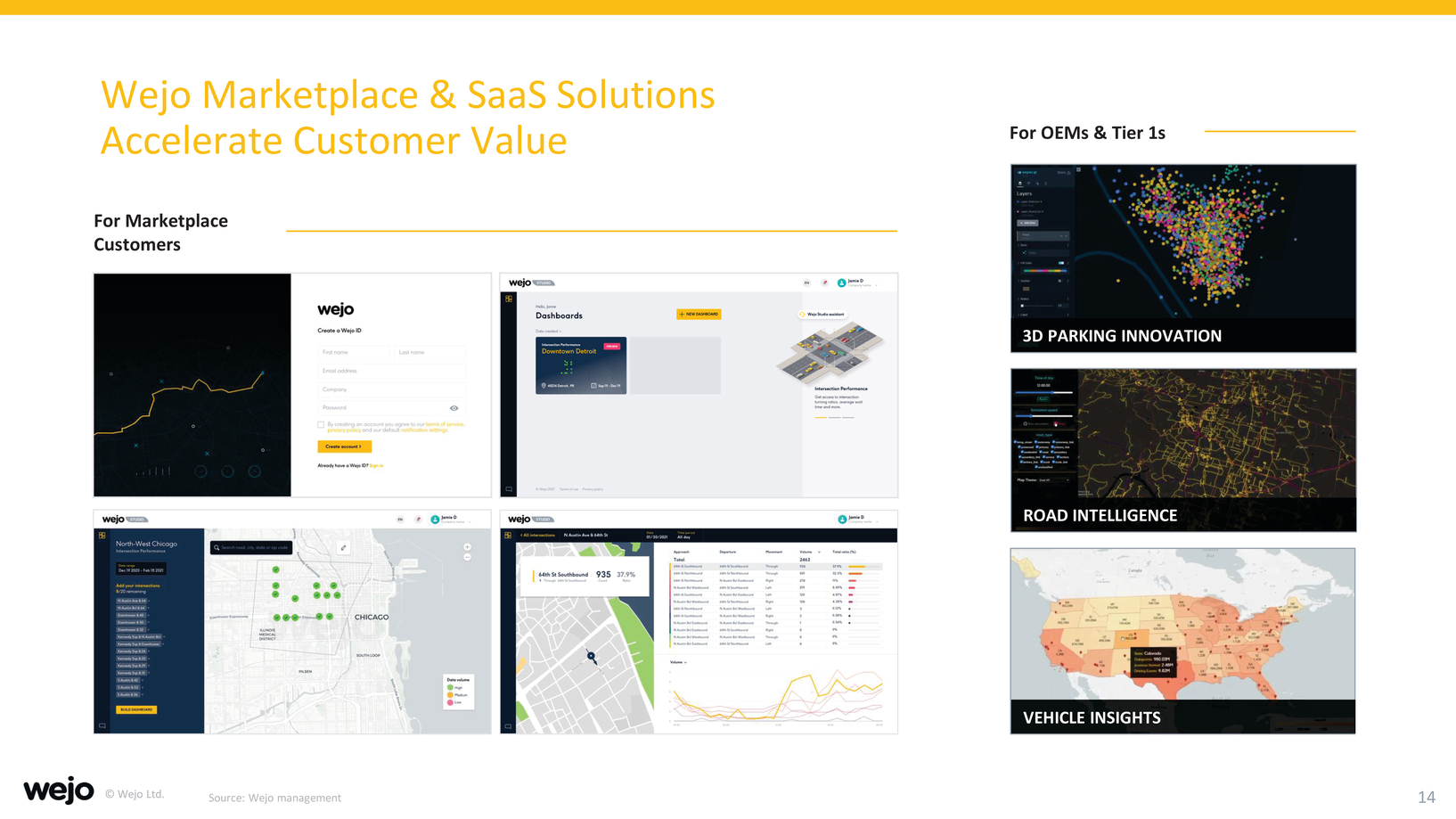Click the Create account button
The image size is (1456, 819).
click(x=344, y=446)
